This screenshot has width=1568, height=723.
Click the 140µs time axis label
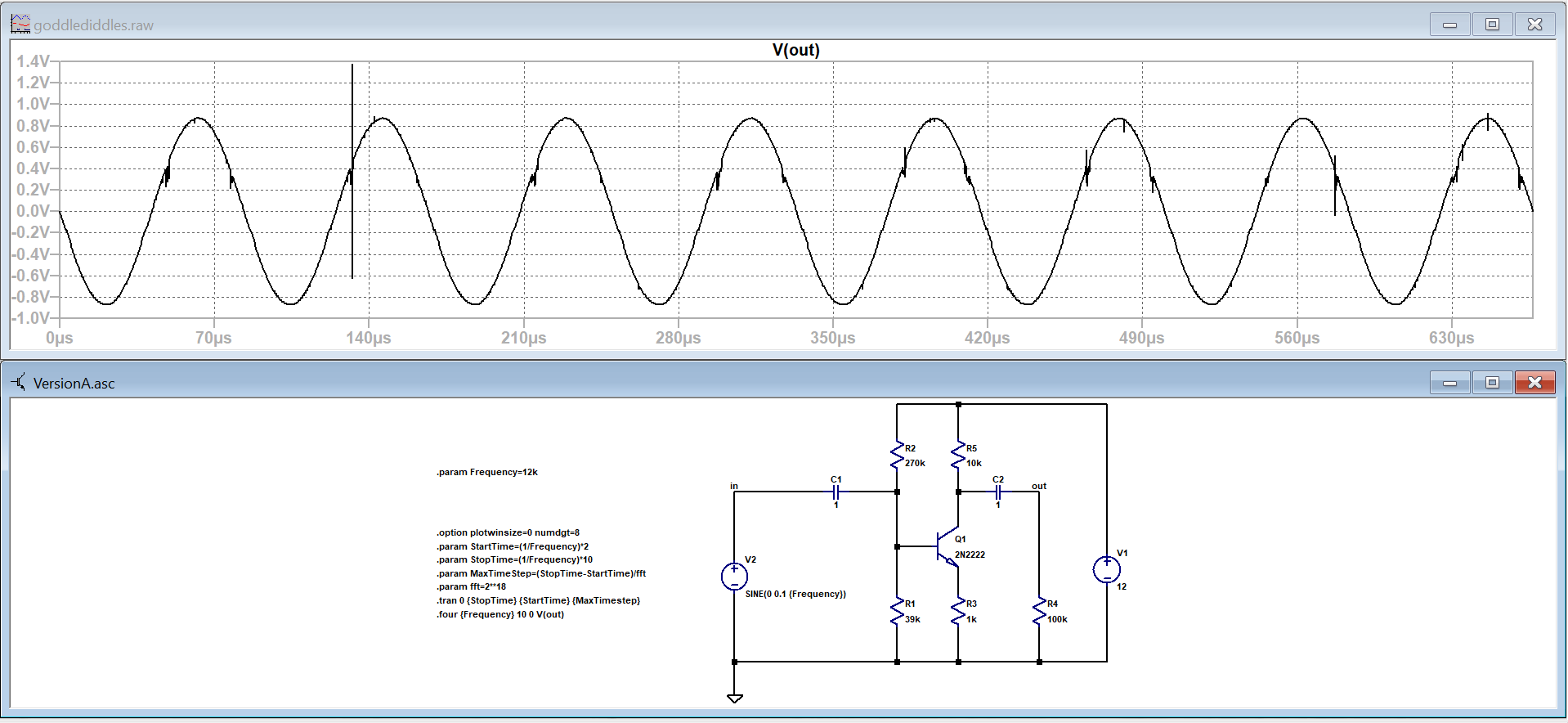point(369,338)
